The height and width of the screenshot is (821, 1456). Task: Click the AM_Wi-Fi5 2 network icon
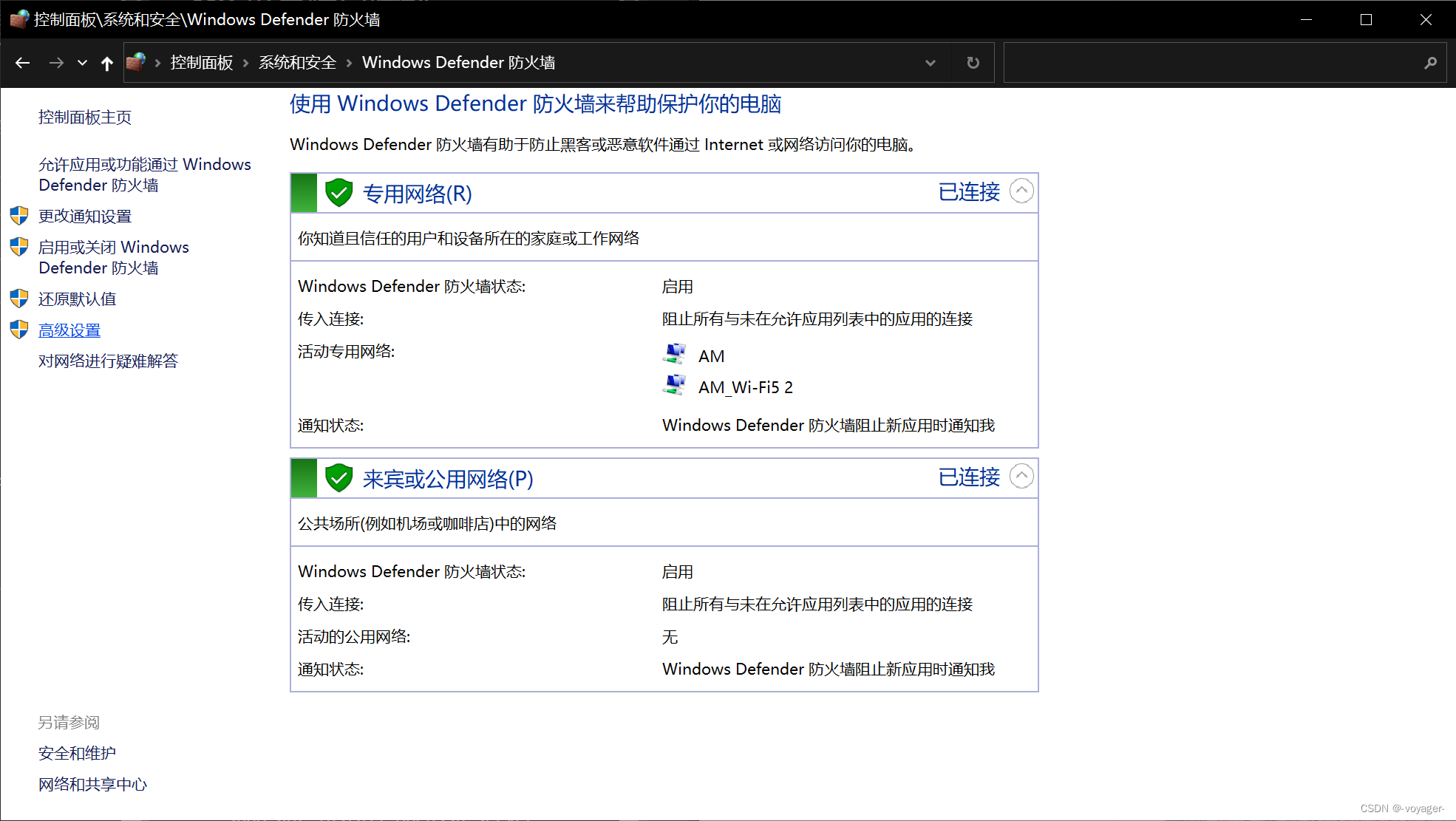tap(674, 384)
